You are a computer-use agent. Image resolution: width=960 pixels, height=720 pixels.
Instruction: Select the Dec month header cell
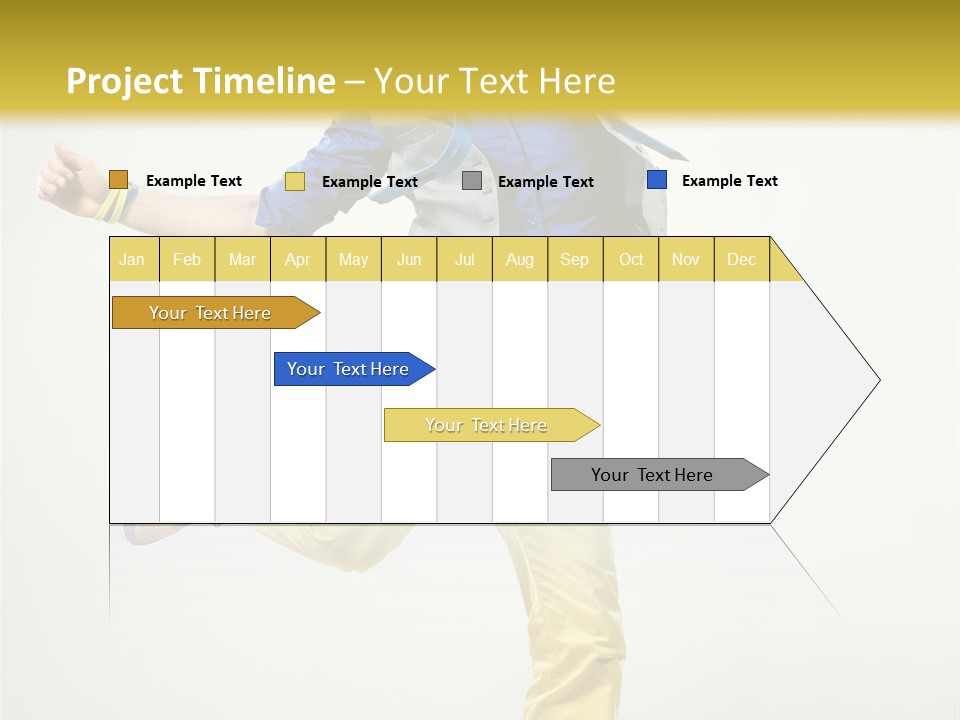(742, 259)
